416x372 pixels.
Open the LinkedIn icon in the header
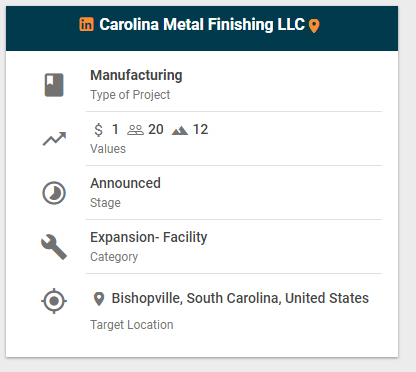[x=86, y=24]
